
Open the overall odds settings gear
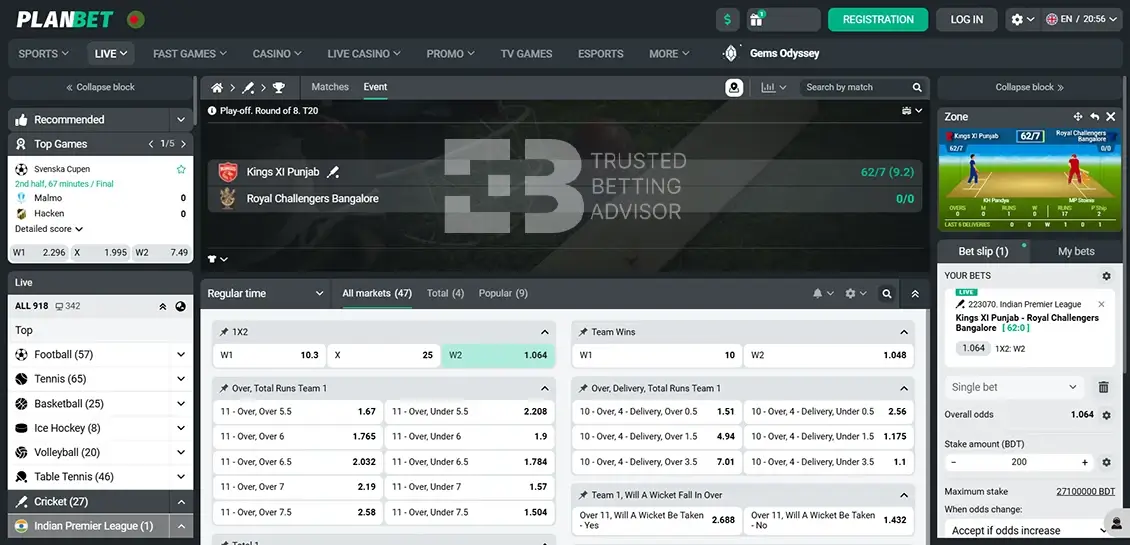tap(1106, 415)
